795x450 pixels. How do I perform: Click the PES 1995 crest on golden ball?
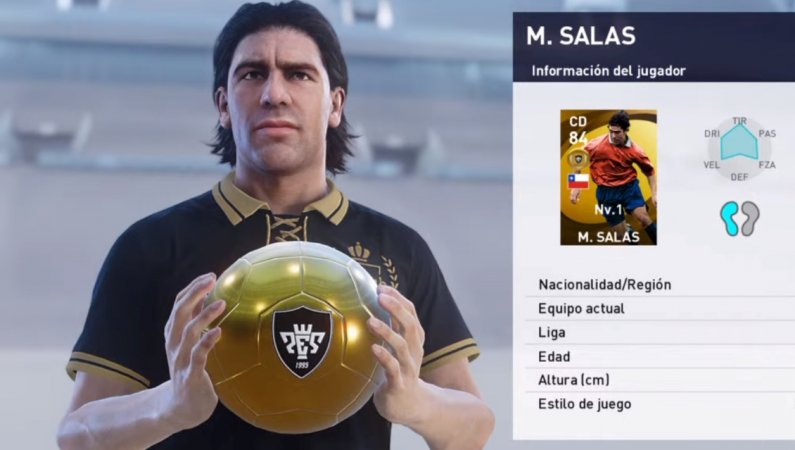pos(302,342)
